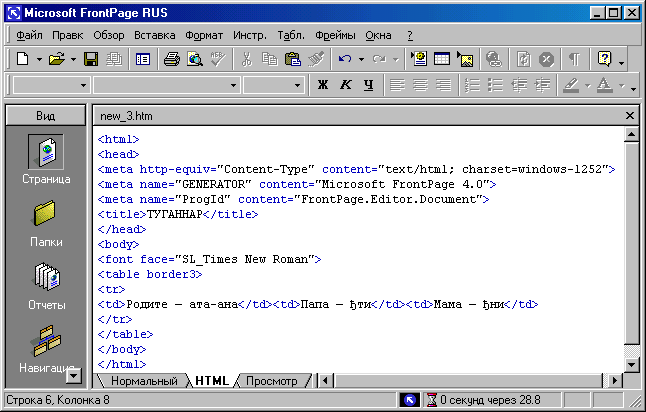Click the Stop icon
The image size is (646, 412).
[x=546, y=60]
